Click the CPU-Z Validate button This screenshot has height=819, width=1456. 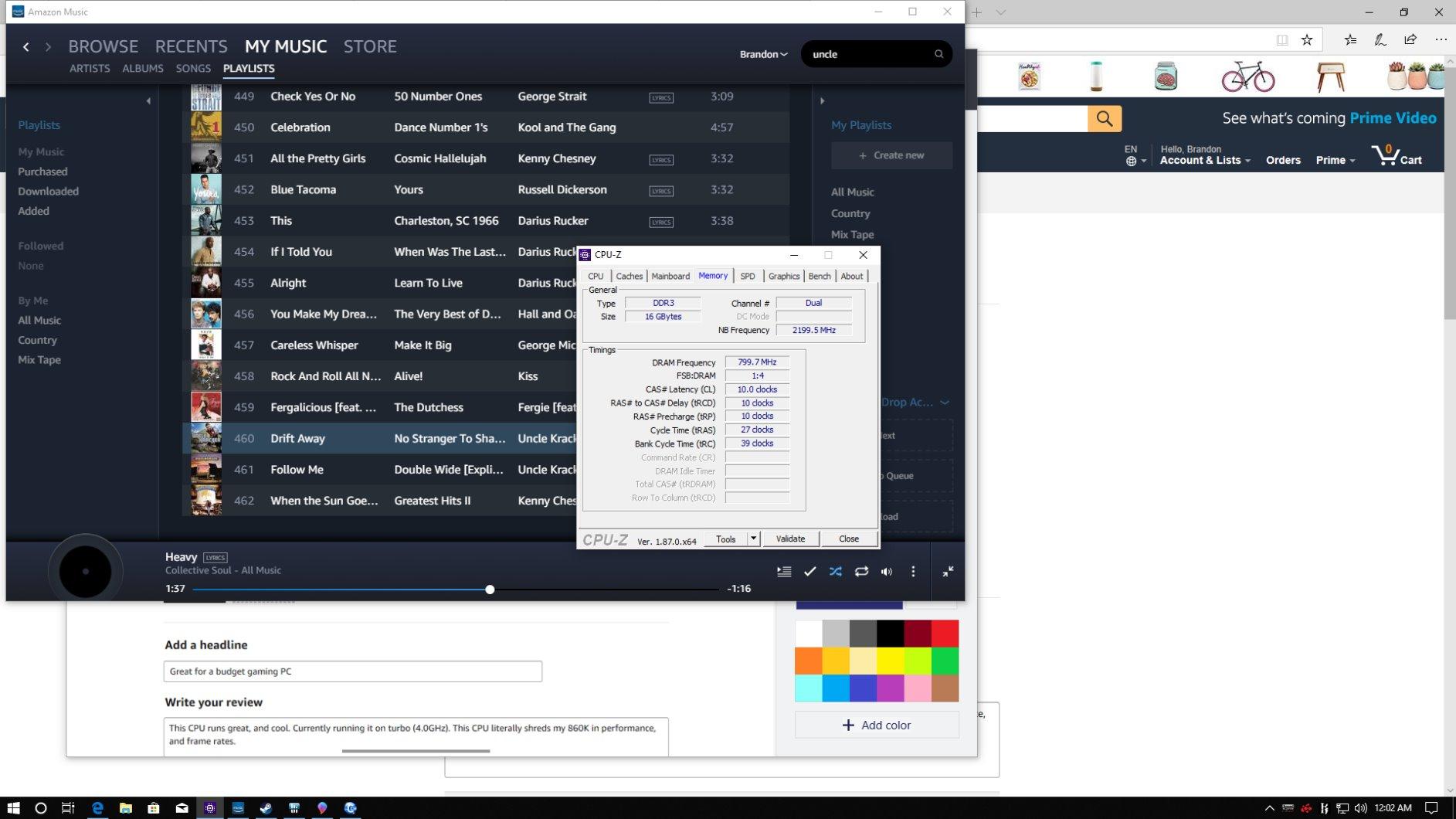pos(790,539)
